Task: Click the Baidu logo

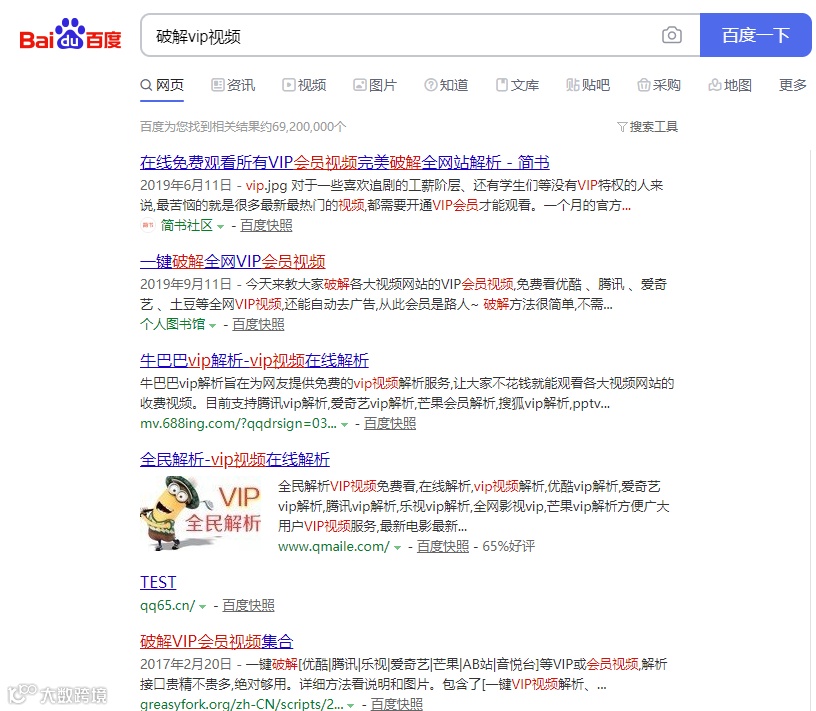Action: (x=70, y=35)
